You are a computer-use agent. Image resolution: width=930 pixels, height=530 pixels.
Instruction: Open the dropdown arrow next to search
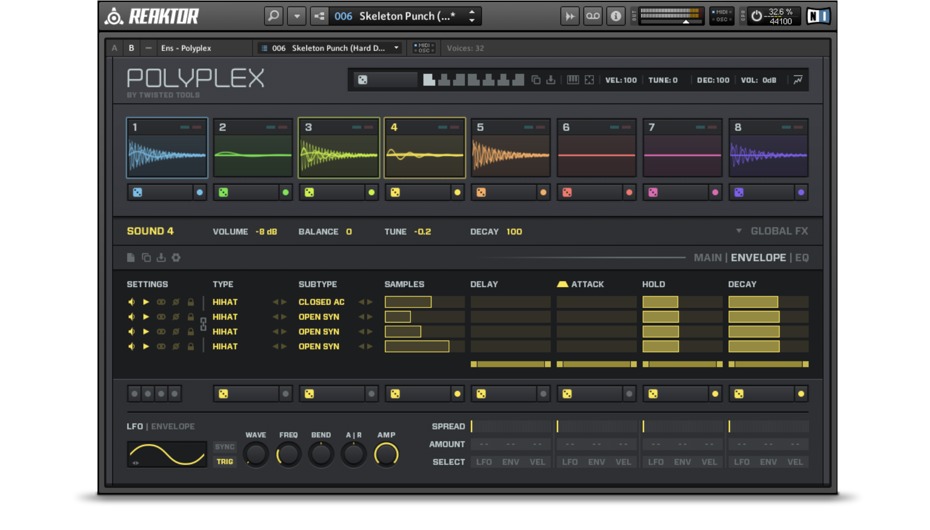[297, 16]
